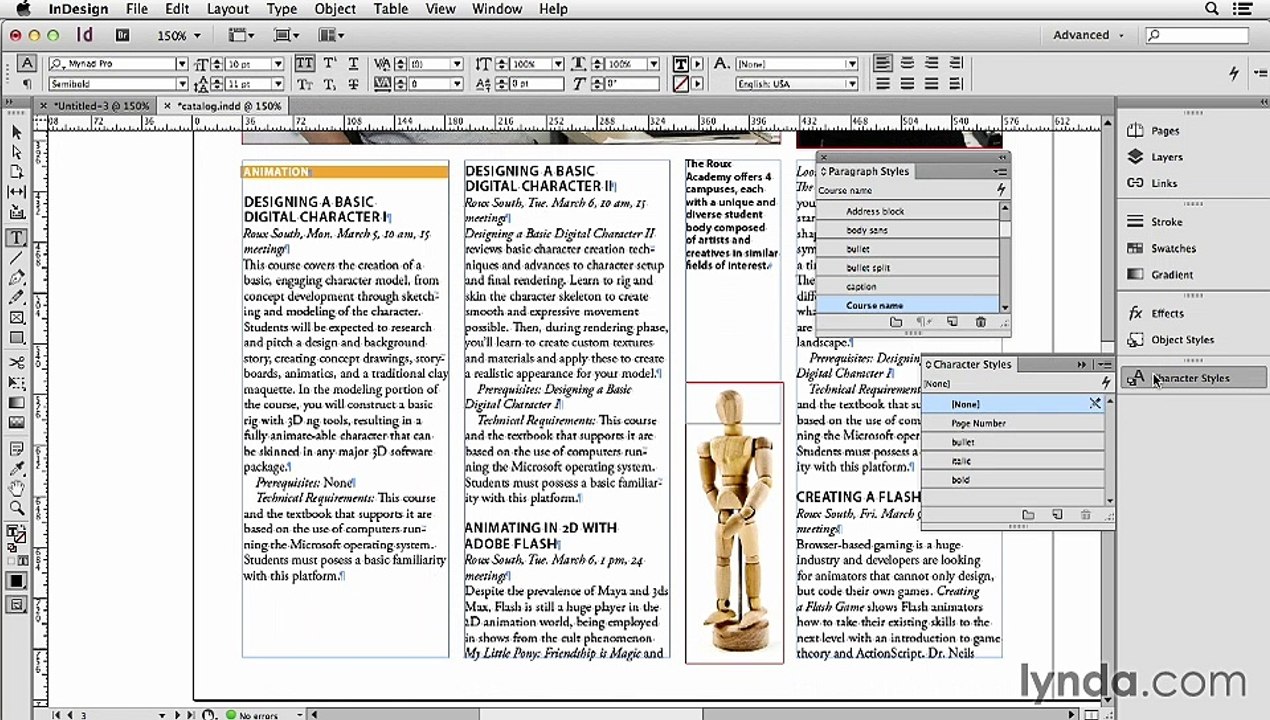Viewport: 1270px width, 720px height.
Task: Open the Type menu
Action: click(281, 9)
